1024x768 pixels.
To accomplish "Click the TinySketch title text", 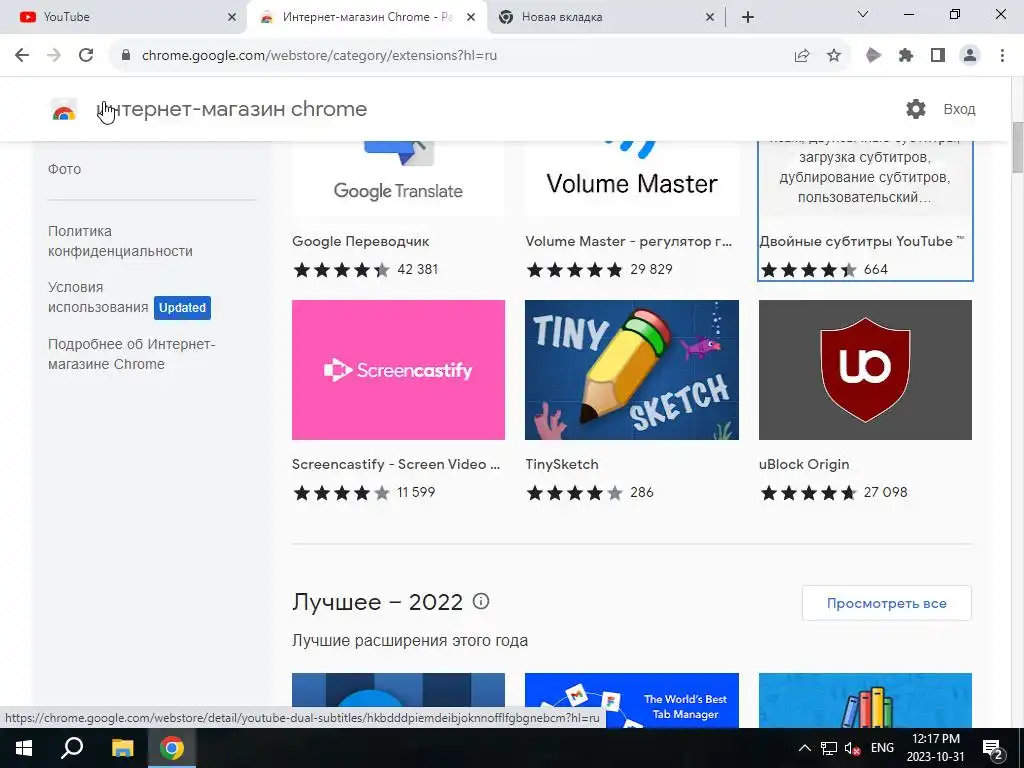I will (562, 464).
